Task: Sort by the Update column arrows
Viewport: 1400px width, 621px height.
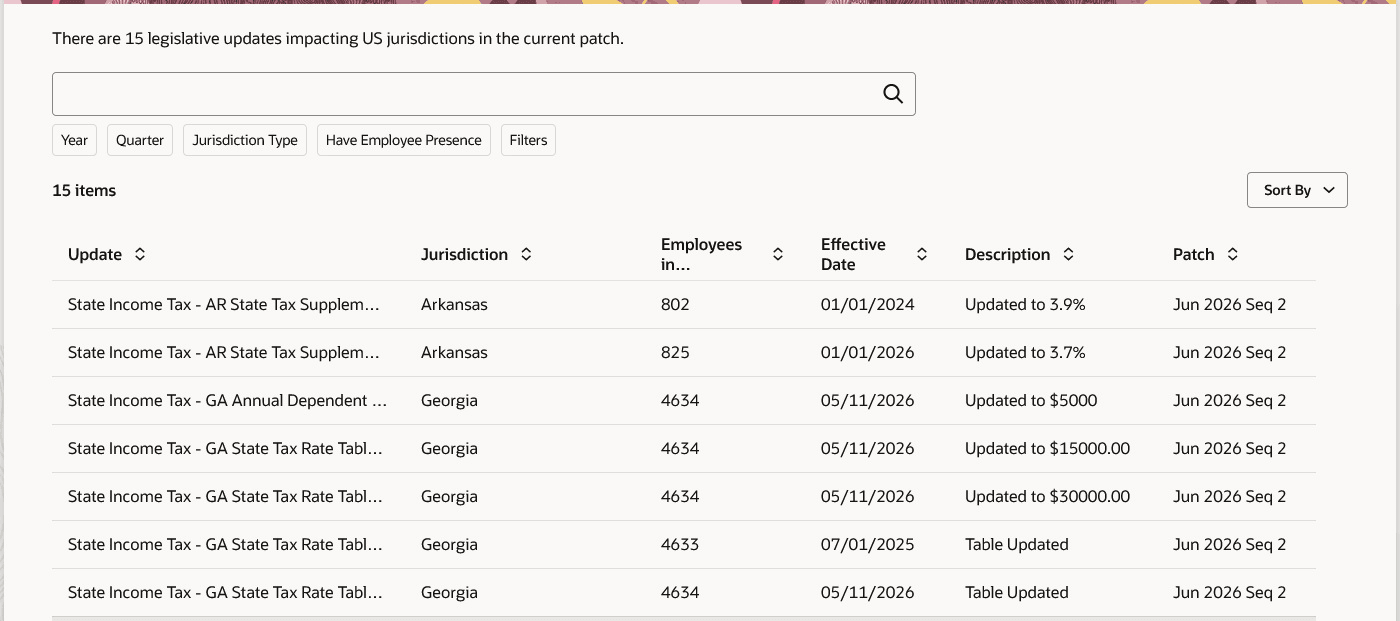Action: point(140,254)
